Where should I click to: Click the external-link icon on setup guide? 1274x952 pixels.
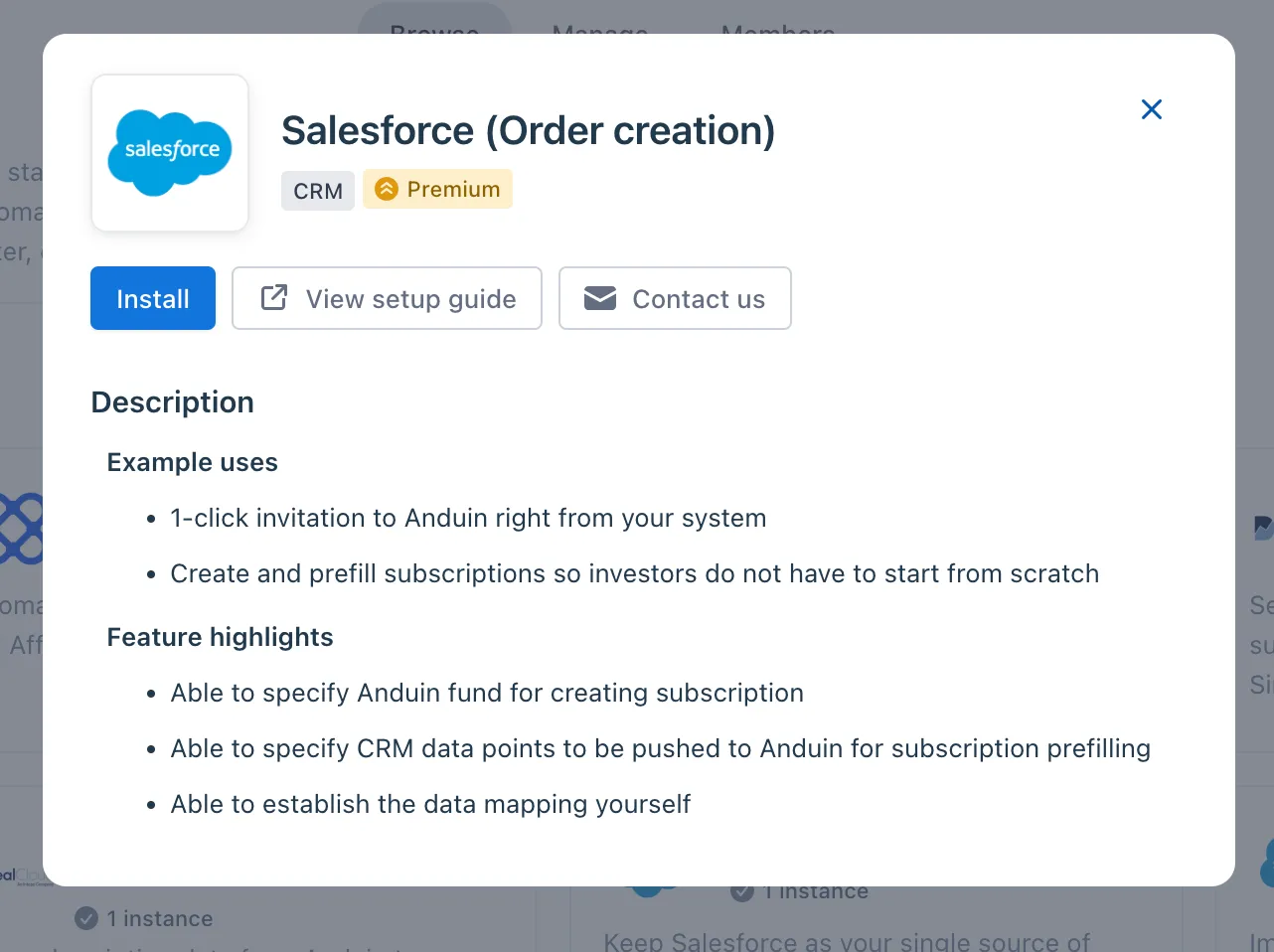point(273,298)
